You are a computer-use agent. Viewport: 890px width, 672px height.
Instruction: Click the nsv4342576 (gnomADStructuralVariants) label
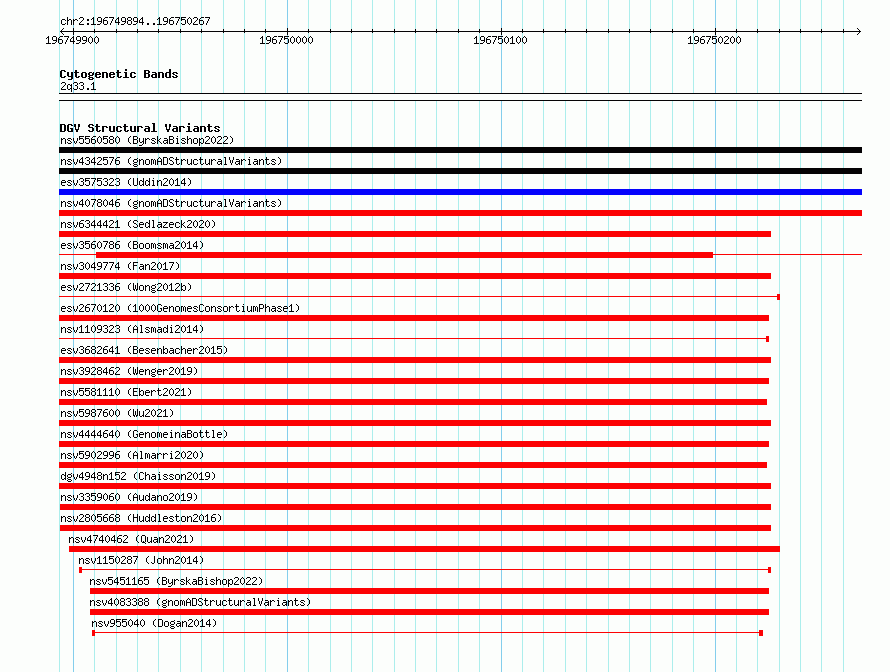(x=171, y=161)
